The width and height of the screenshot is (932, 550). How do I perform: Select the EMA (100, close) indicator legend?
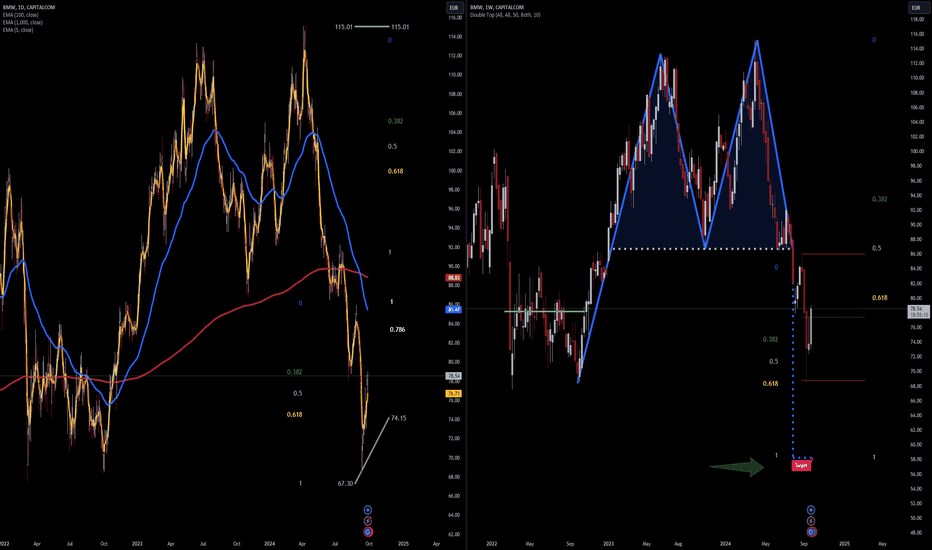pos(20,15)
